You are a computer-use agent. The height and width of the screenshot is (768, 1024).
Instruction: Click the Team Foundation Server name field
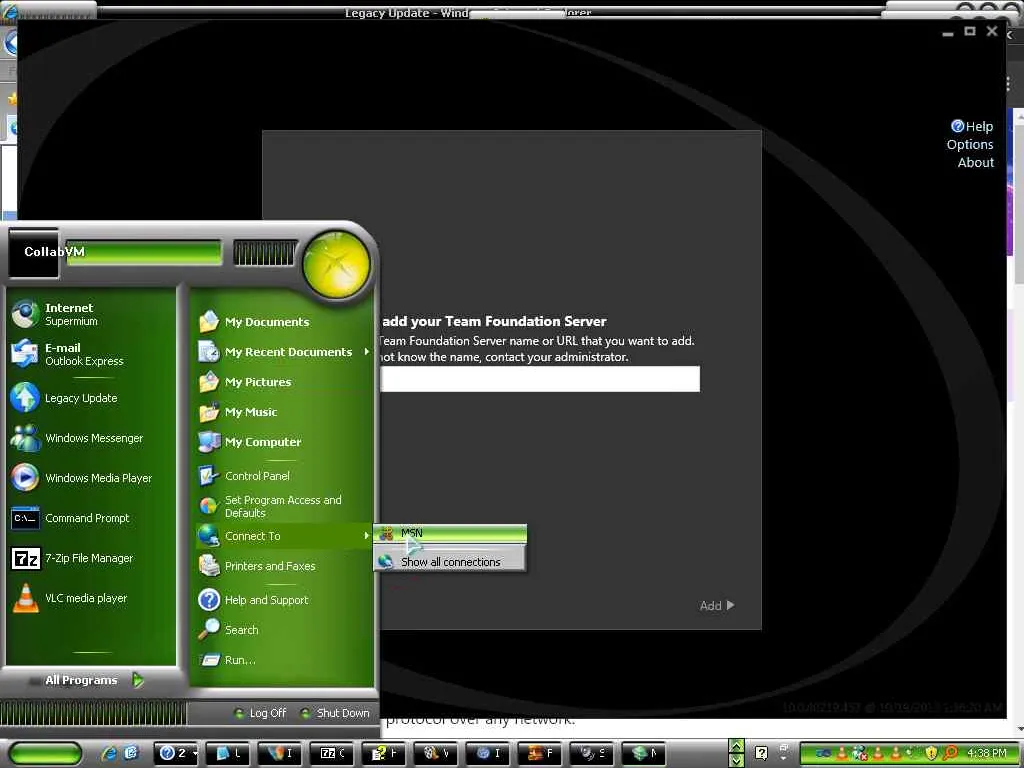click(x=540, y=379)
